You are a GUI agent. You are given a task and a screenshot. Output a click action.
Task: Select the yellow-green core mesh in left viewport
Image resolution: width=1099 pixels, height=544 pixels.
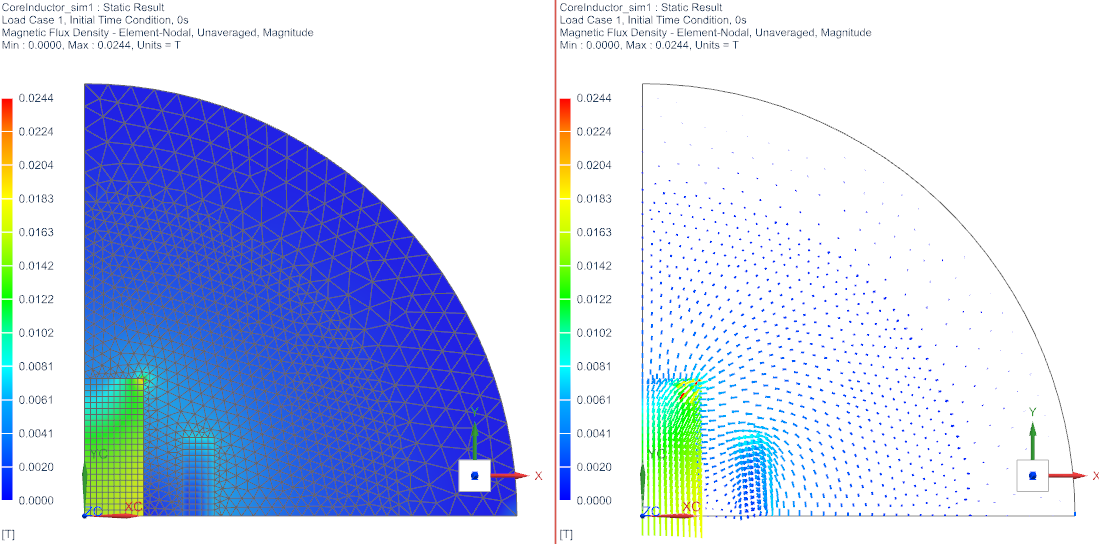tap(112, 450)
